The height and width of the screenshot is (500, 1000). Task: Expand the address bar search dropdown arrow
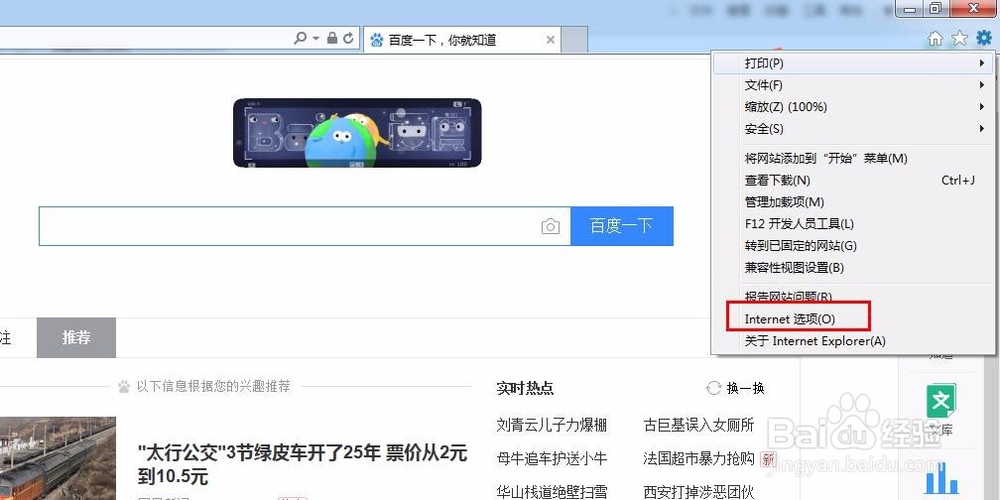[x=316, y=38]
